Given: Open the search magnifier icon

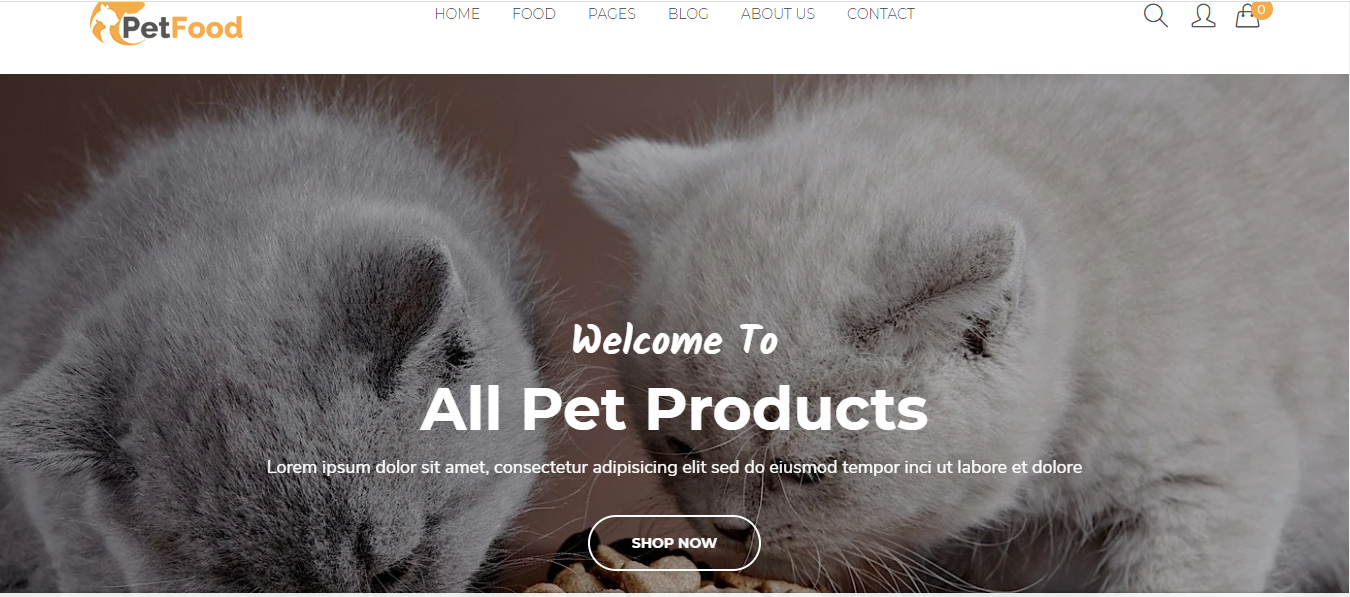Looking at the screenshot, I should click(1155, 15).
